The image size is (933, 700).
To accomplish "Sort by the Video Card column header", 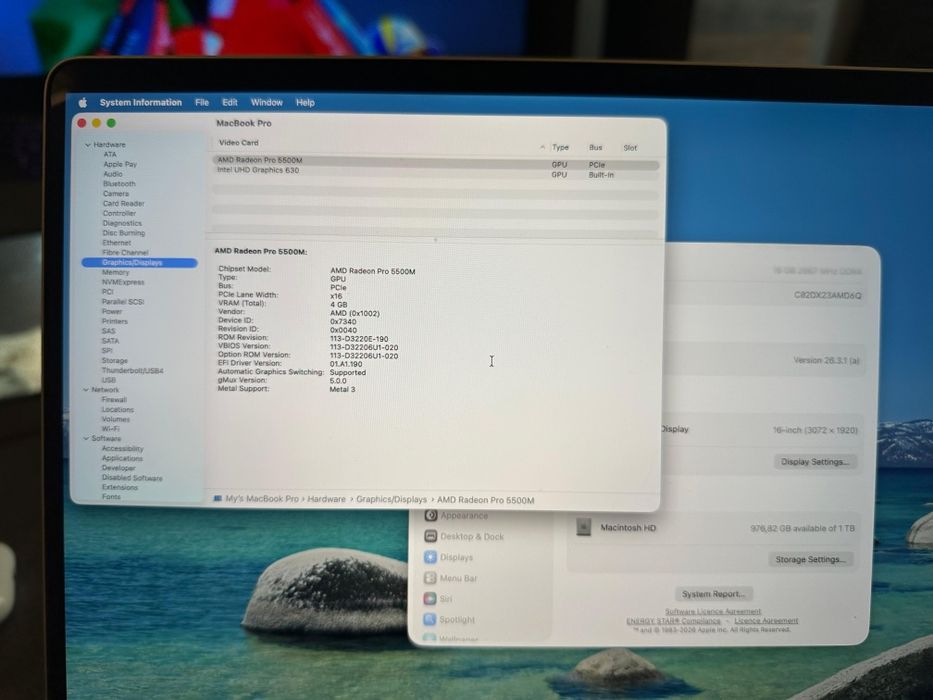I will 239,143.
